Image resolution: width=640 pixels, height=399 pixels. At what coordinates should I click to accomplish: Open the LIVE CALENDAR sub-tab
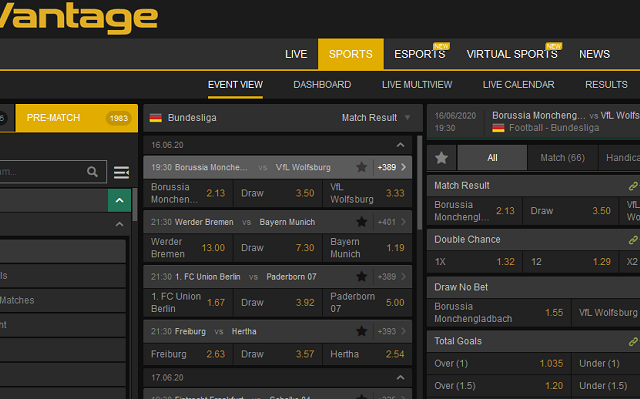(x=518, y=85)
